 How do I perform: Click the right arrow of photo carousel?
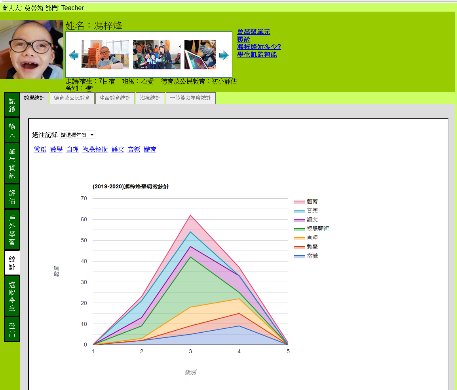click(224, 55)
